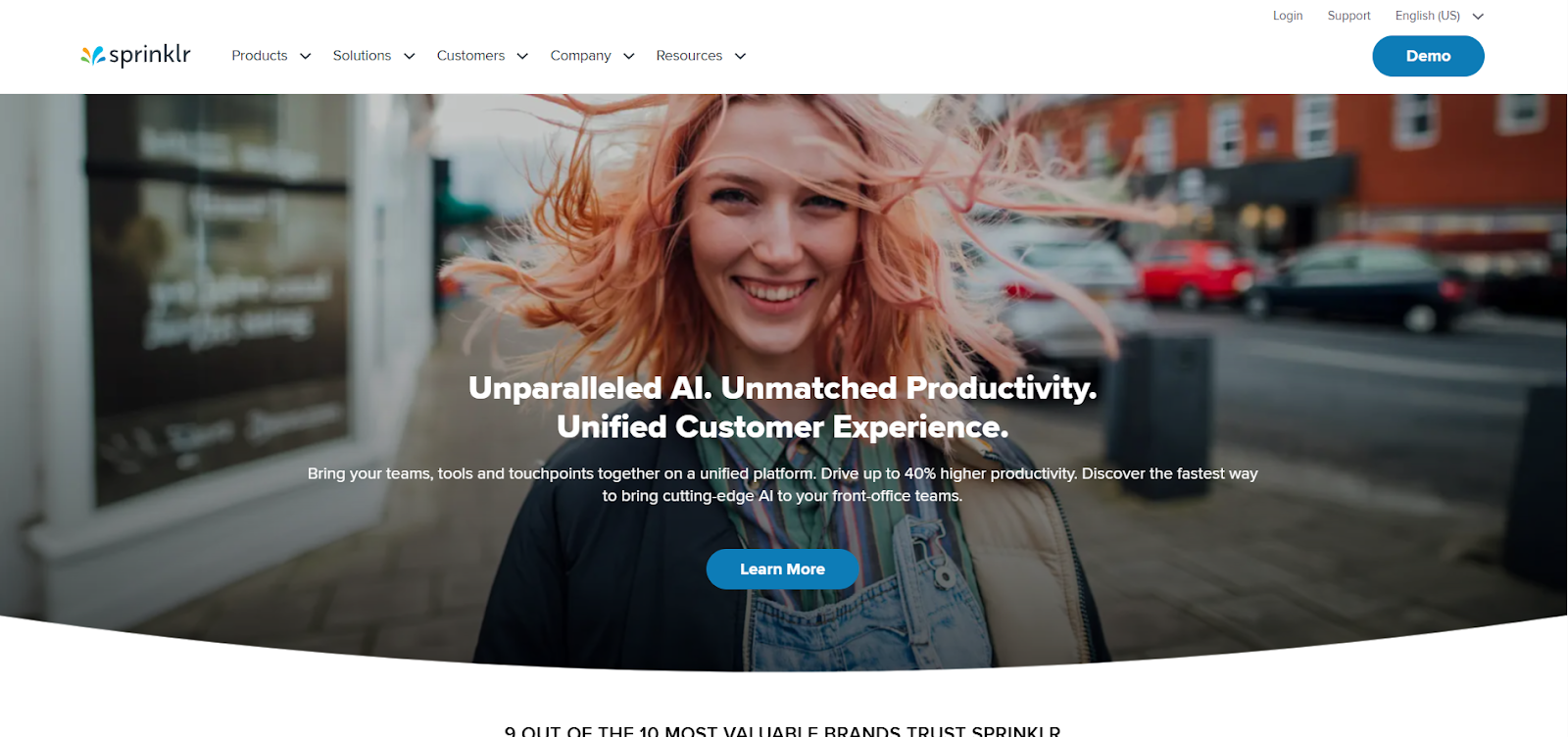1568x737 pixels.
Task: Click the blue Demo button
Action: click(x=1428, y=56)
